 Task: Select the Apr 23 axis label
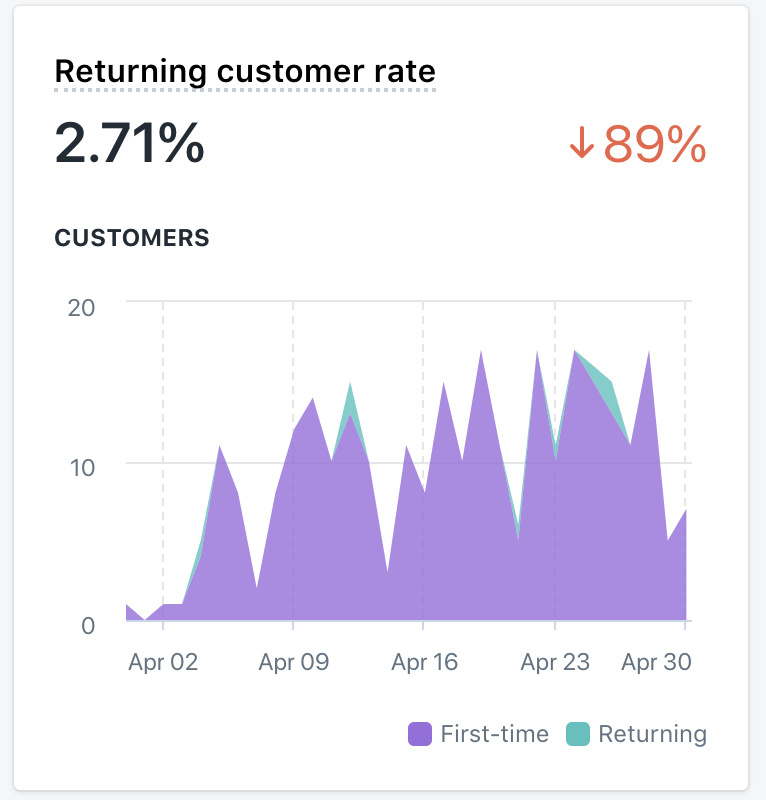coord(555,662)
